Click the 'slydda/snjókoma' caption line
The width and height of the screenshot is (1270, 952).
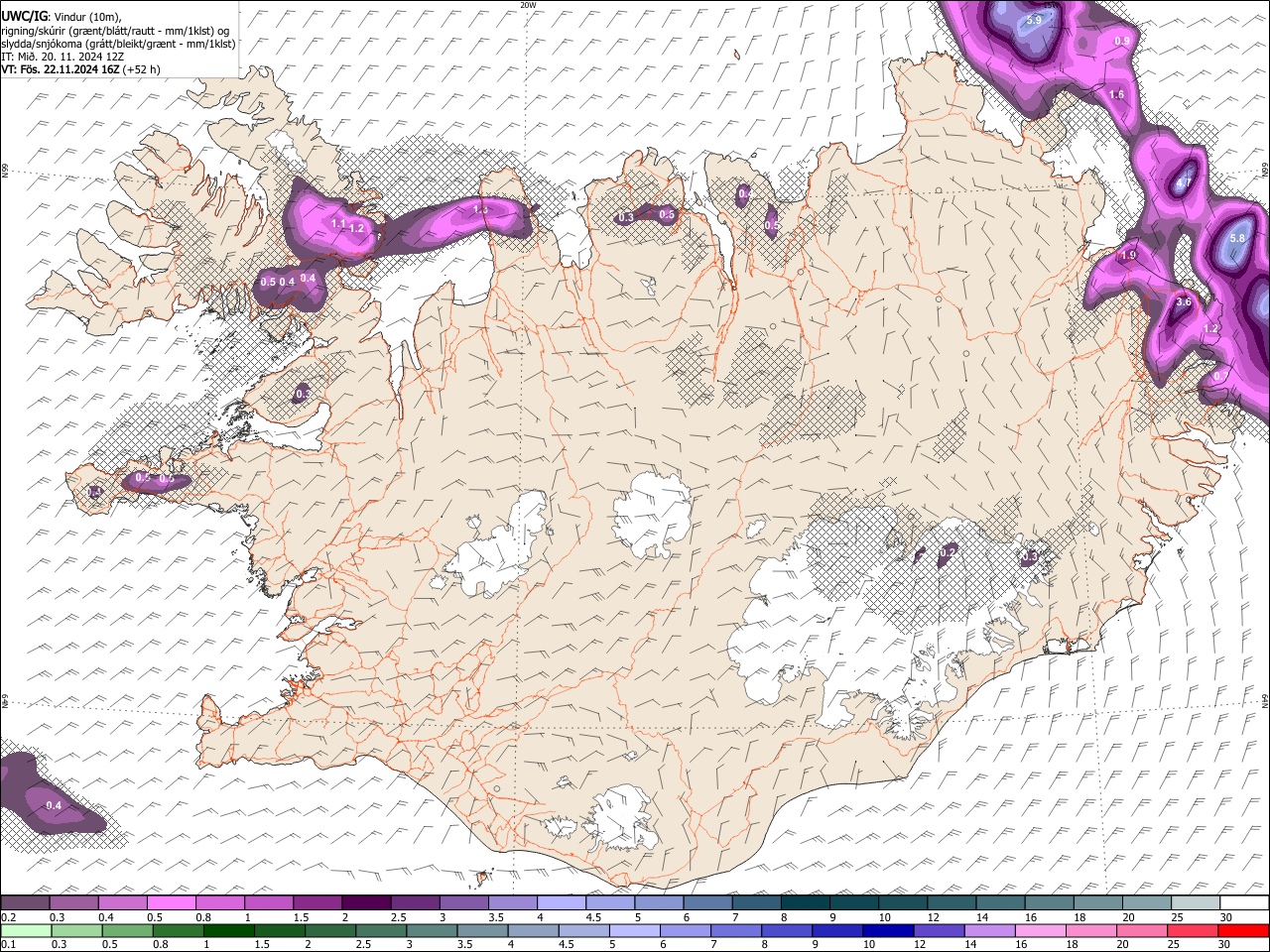click(x=118, y=44)
